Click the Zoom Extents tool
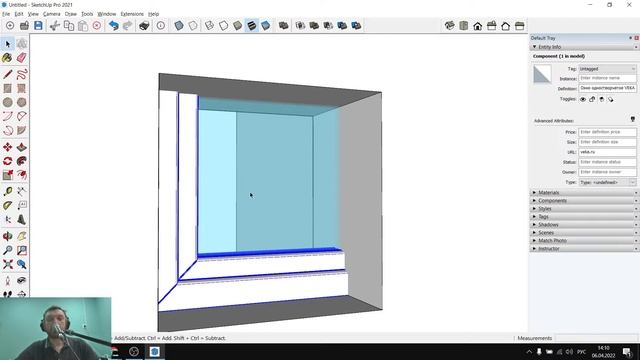This screenshot has height=360, width=640. tap(7, 264)
